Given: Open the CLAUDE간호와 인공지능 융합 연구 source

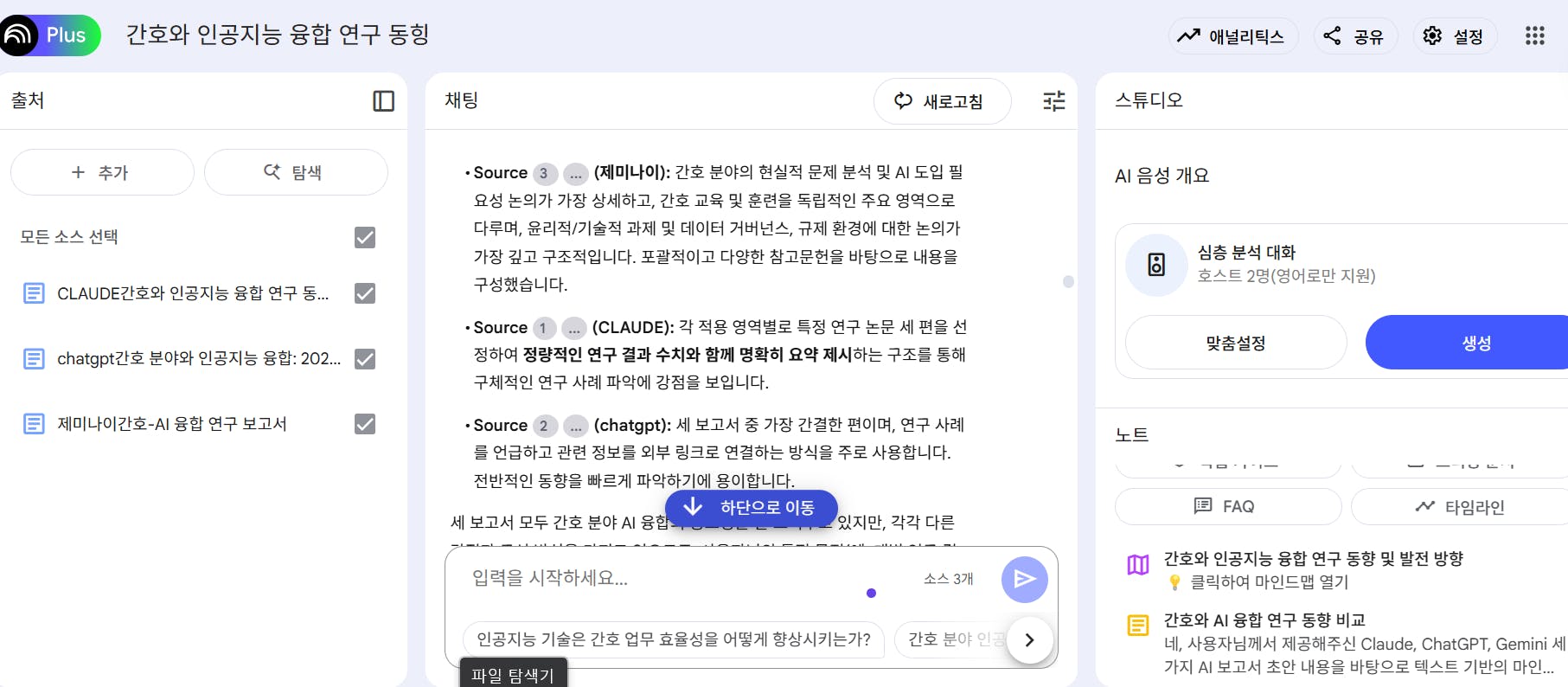Looking at the screenshot, I should click(193, 293).
